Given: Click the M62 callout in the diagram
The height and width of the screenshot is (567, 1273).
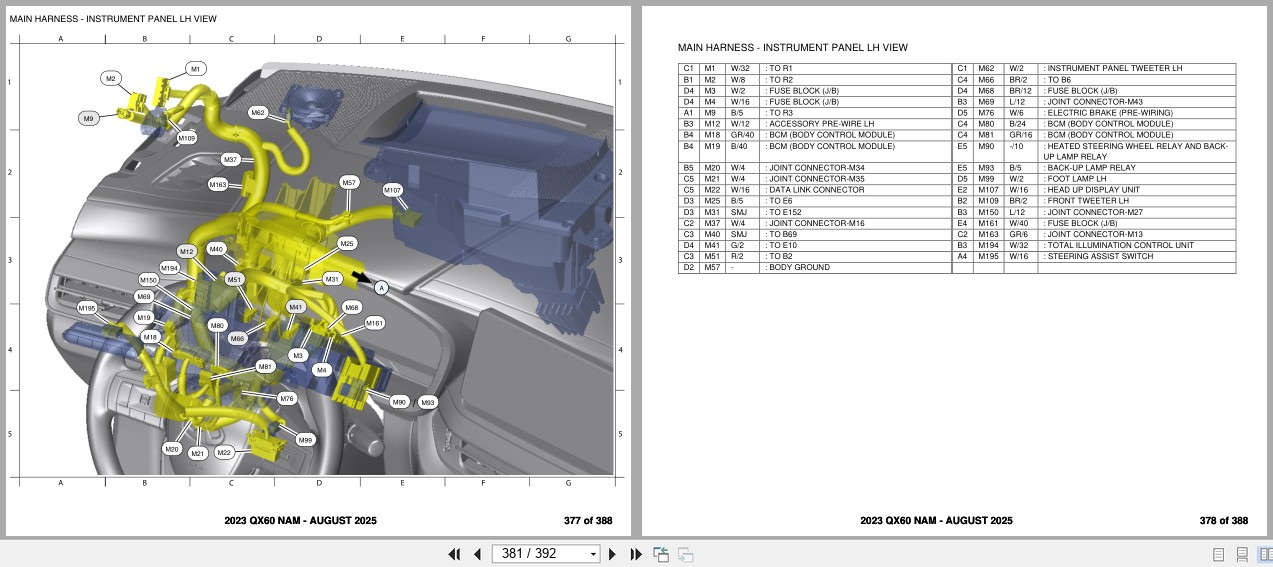Looking at the screenshot, I should coord(258,113).
